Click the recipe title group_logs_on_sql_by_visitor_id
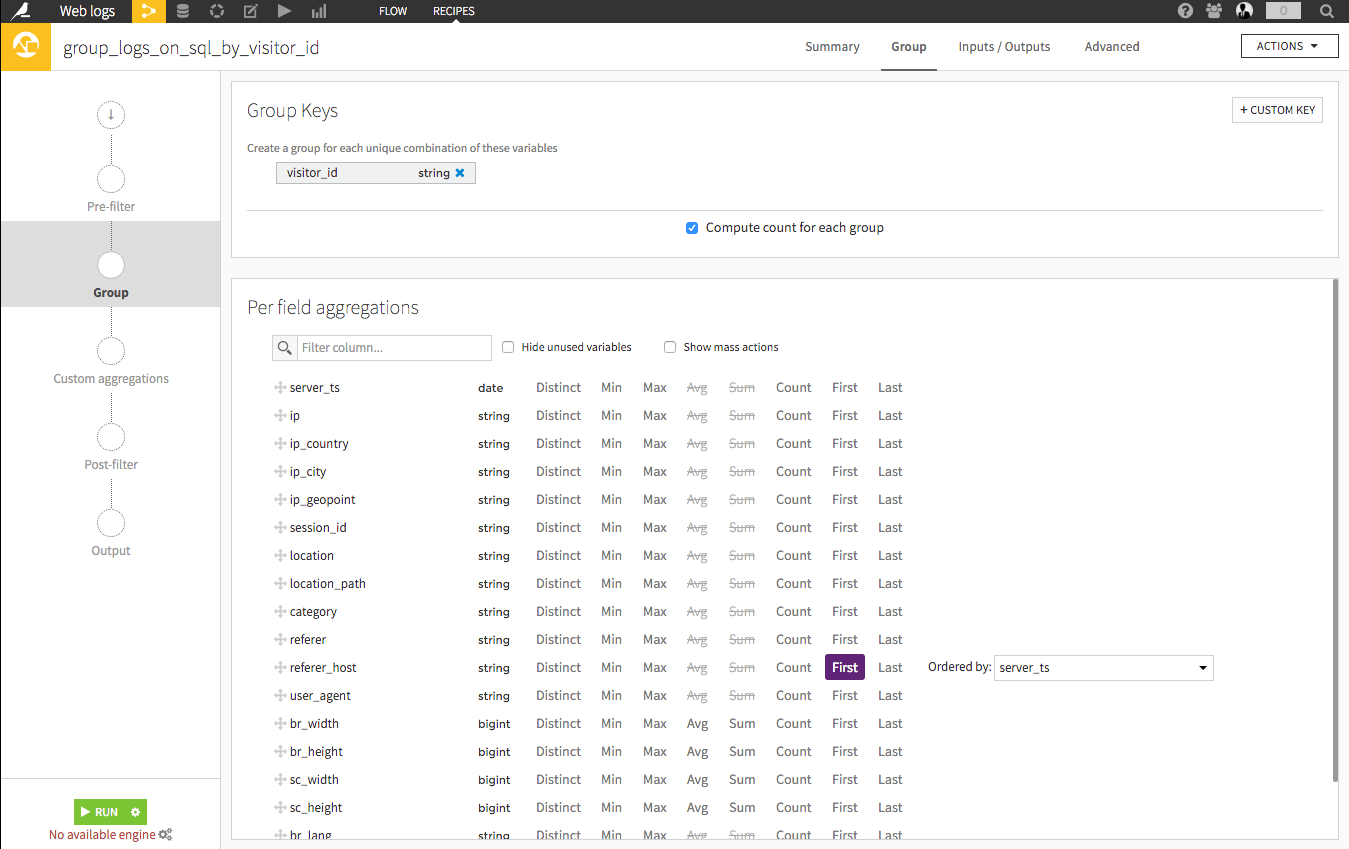This screenshot has width=1349, height=849. tap(191, 47)
